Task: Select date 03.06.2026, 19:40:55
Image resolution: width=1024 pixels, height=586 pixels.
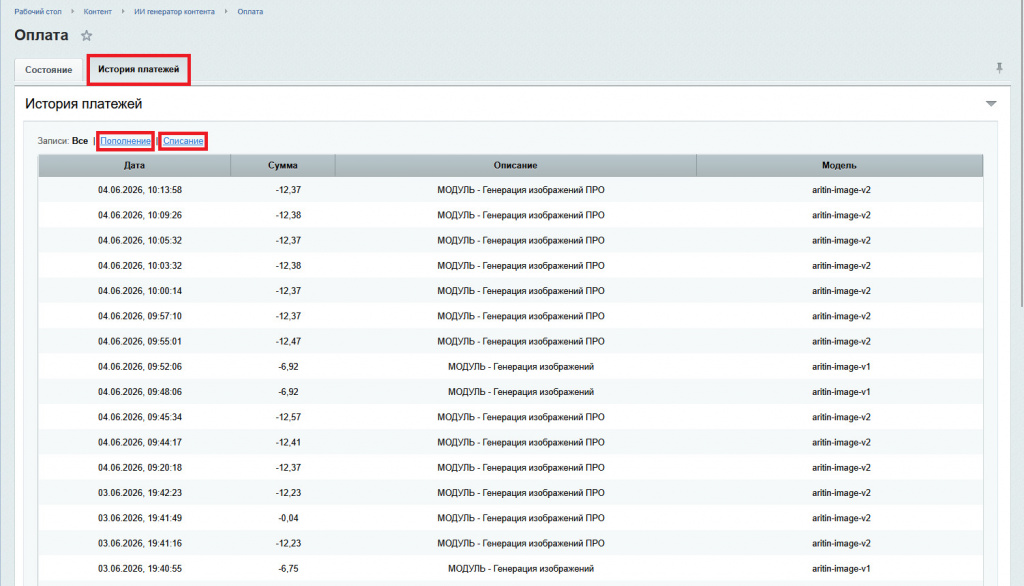Action: 140,569
